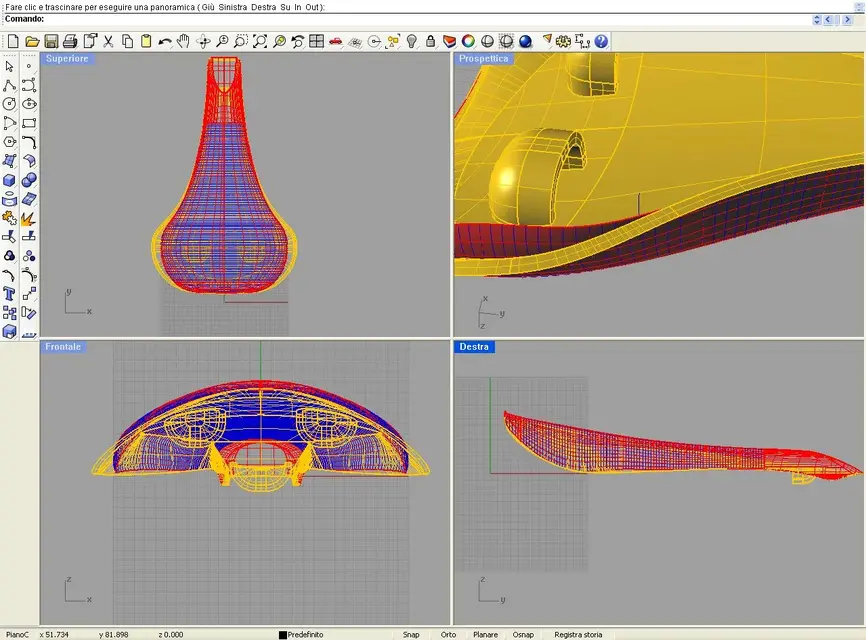Click the Giù option in the command prompt
Image resolution: width=866 pixels, height=640 pixels.
coord(209,7)
